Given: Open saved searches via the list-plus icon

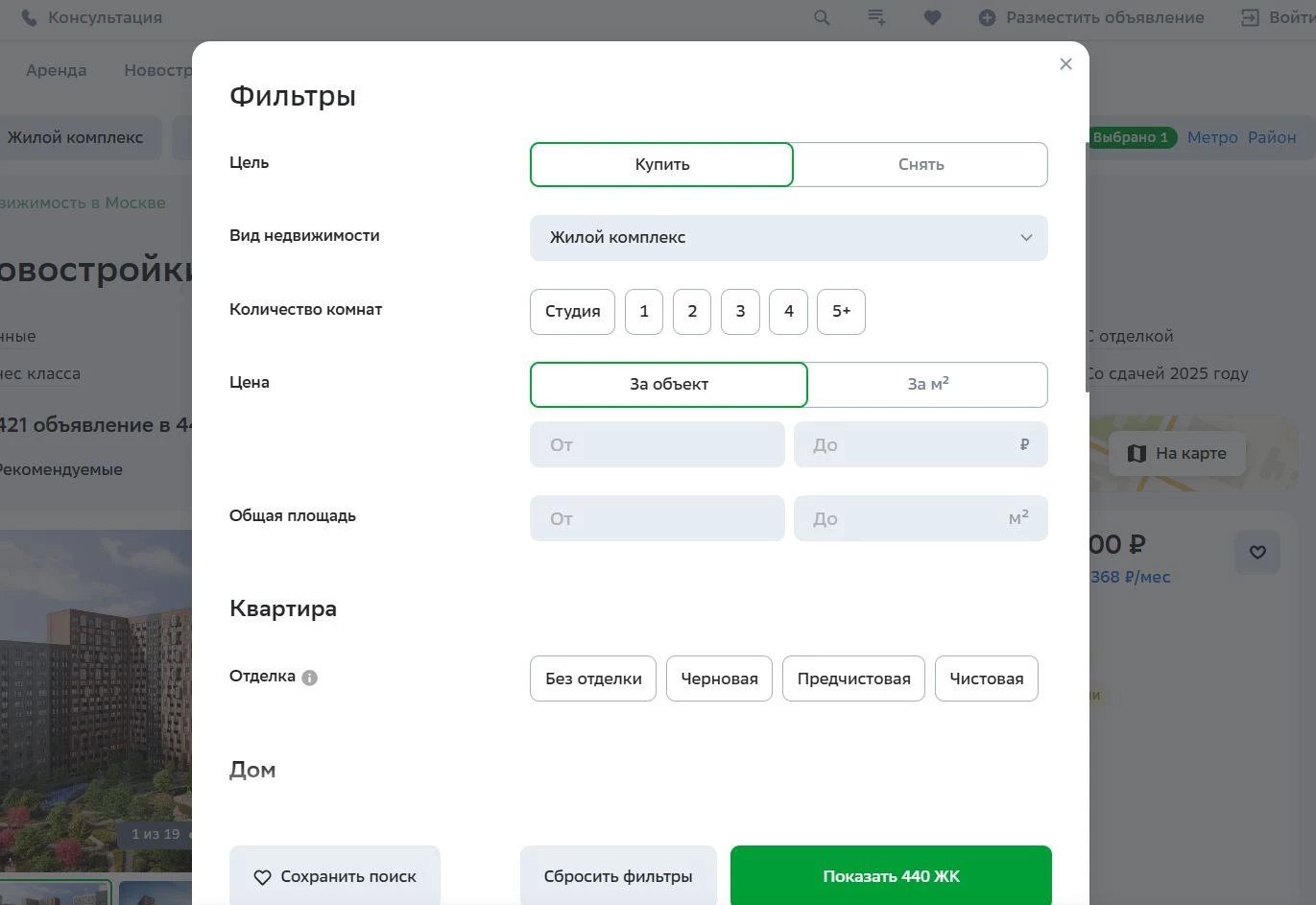Looking at the screenshot, I should coord(875,17).
